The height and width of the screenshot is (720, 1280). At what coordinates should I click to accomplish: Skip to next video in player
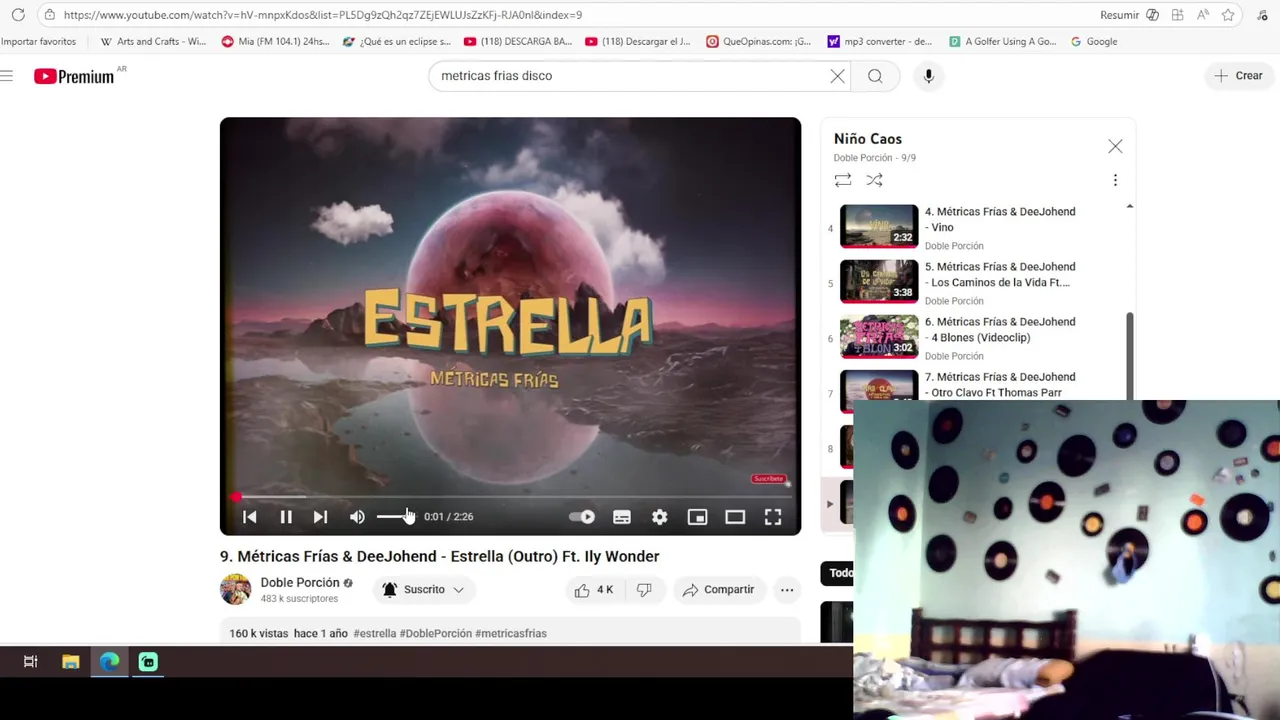click(320, 517)
